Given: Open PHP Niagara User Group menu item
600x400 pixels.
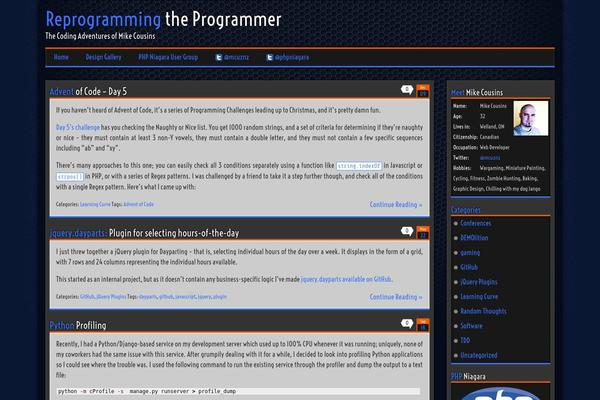Looking at the screenshot, I should [x=168, y=57].
